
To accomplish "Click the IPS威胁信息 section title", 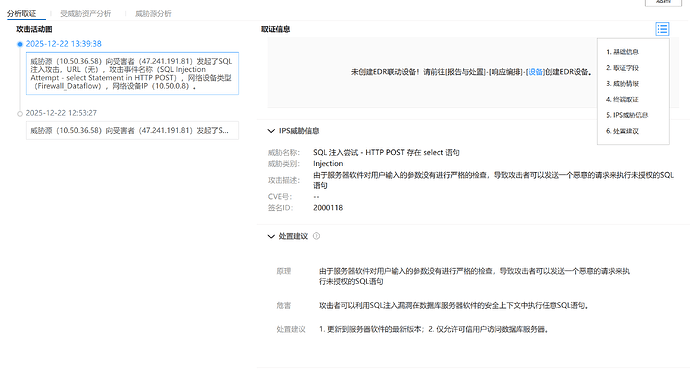I will coord(299,131).
